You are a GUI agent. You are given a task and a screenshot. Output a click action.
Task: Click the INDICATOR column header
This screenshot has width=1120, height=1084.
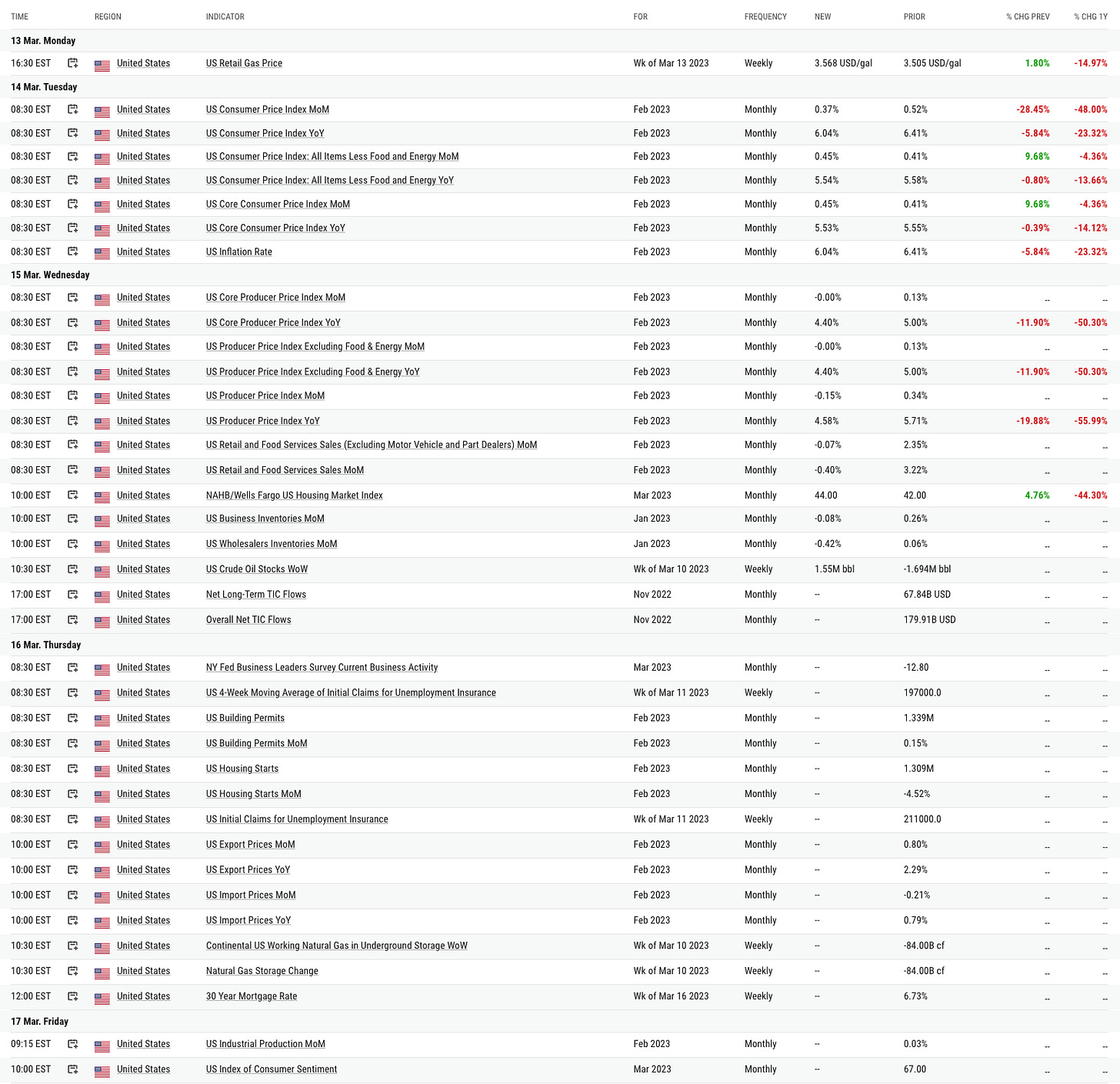click(x=225, y=17)
